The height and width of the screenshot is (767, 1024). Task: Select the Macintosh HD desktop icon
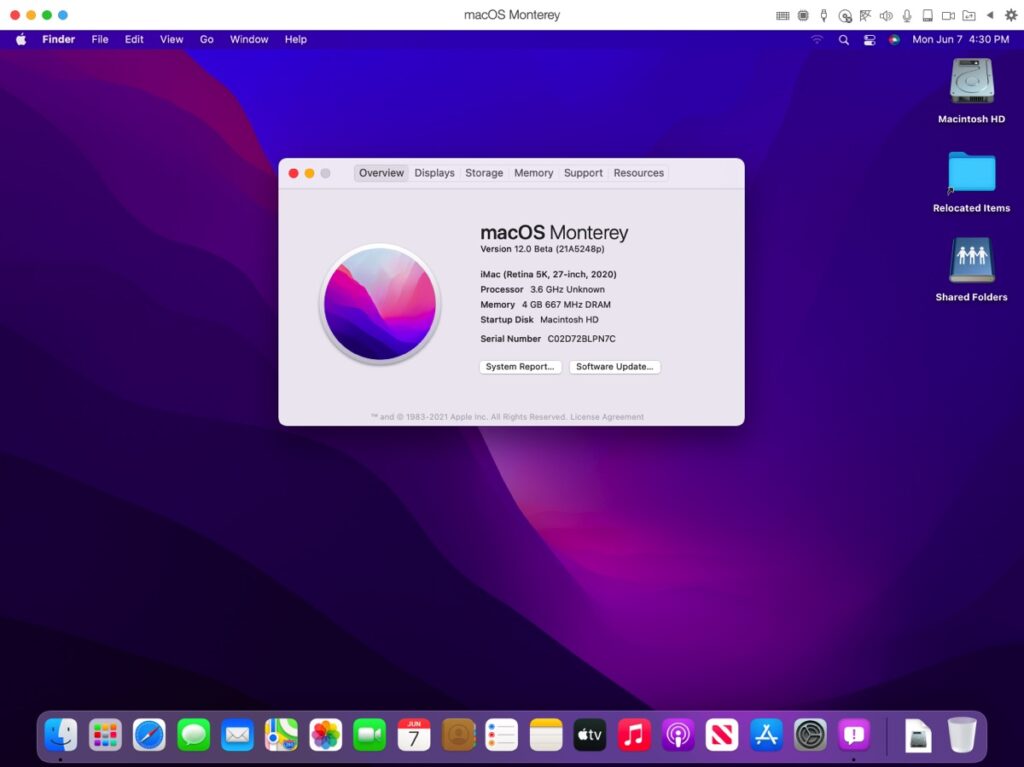click(971, 91)
